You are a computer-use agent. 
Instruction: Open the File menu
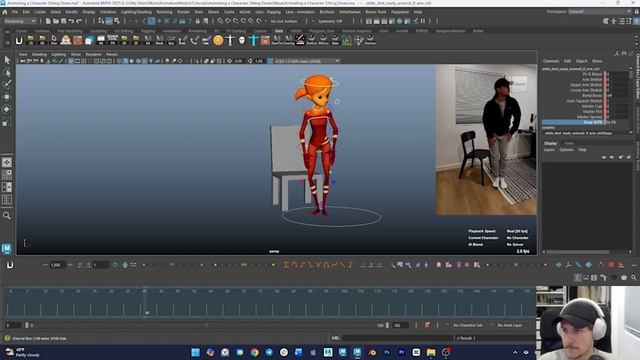[15, 12]
